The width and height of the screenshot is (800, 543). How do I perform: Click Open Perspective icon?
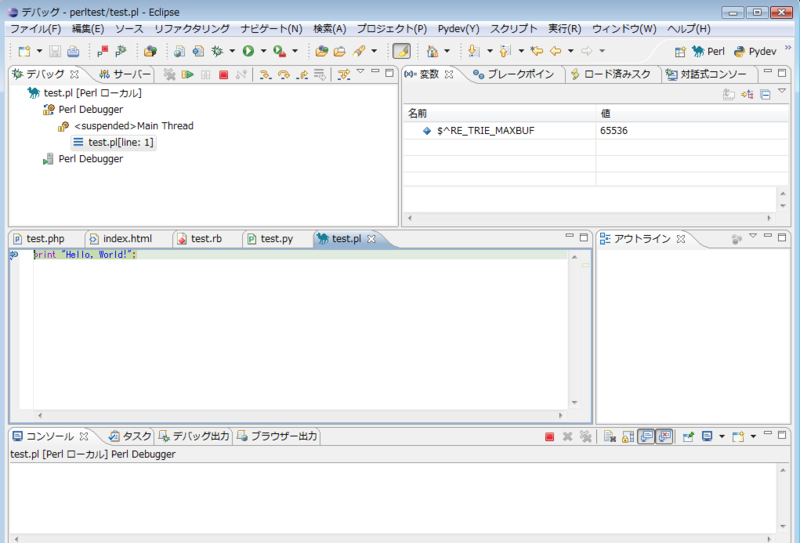click(x=680, y=52)
